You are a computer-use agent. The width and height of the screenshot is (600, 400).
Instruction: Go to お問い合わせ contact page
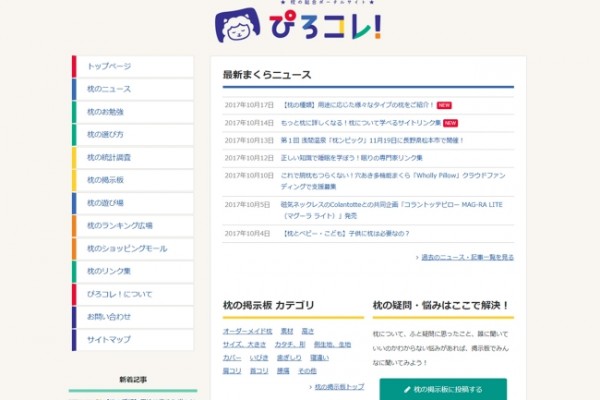(133, 317)
